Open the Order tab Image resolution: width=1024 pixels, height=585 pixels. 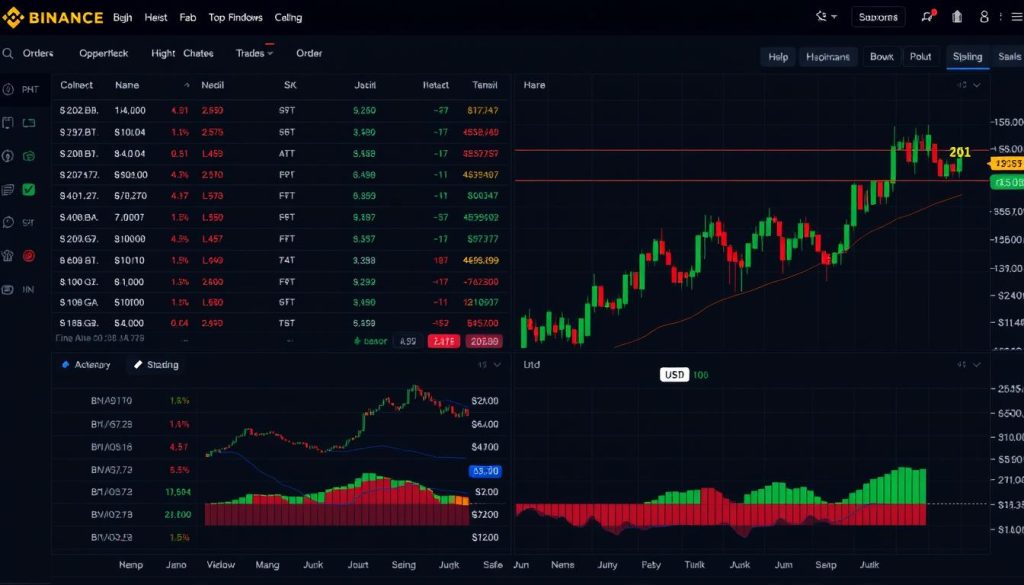click(x=309, y=54)
